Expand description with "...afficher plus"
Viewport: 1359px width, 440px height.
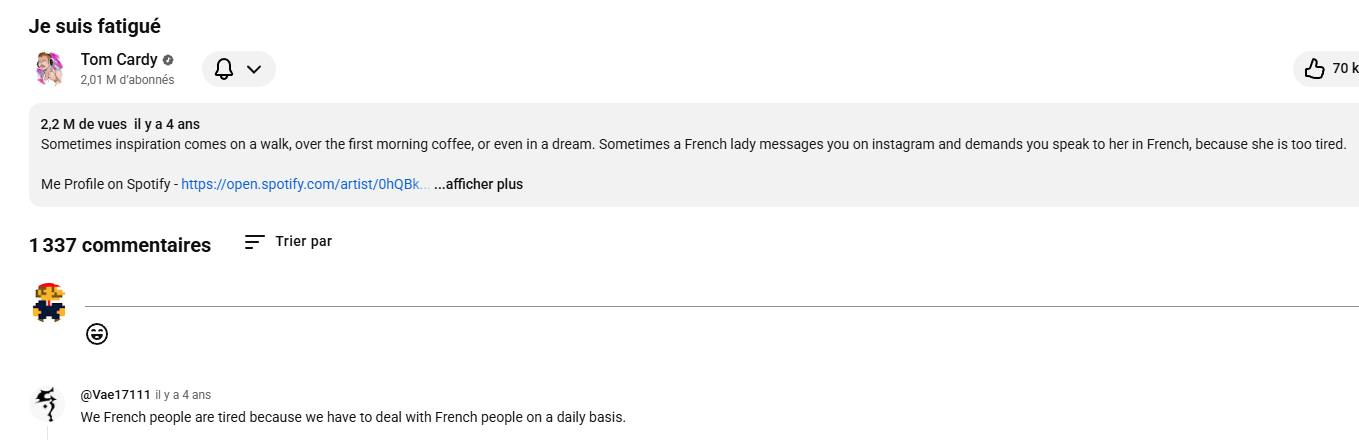pyautogui.click(x=478, y=184)
